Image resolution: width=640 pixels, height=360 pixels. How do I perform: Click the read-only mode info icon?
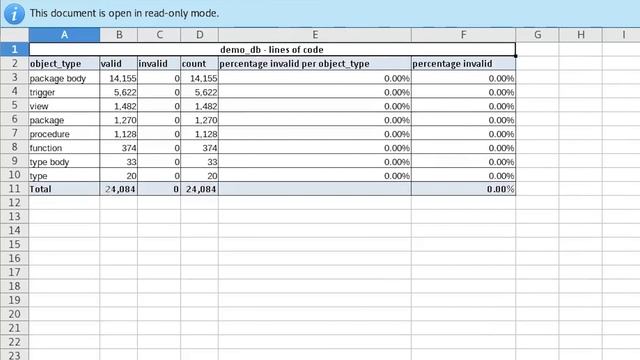point(14,13)
